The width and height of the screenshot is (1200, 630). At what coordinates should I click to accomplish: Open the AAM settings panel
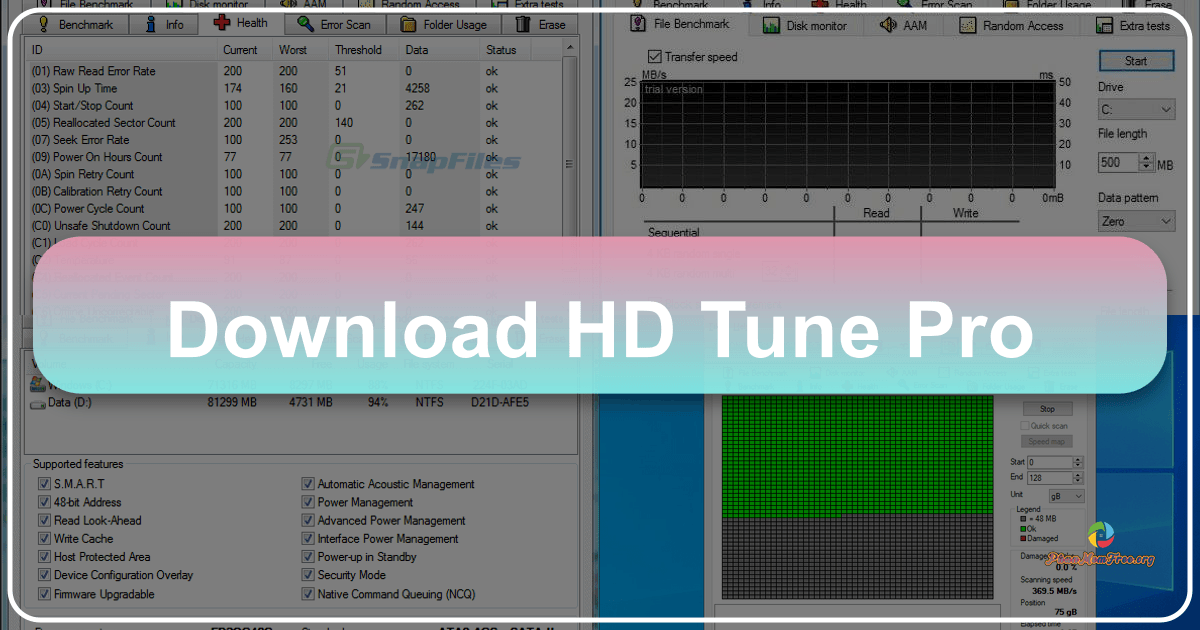click(903, 25)
